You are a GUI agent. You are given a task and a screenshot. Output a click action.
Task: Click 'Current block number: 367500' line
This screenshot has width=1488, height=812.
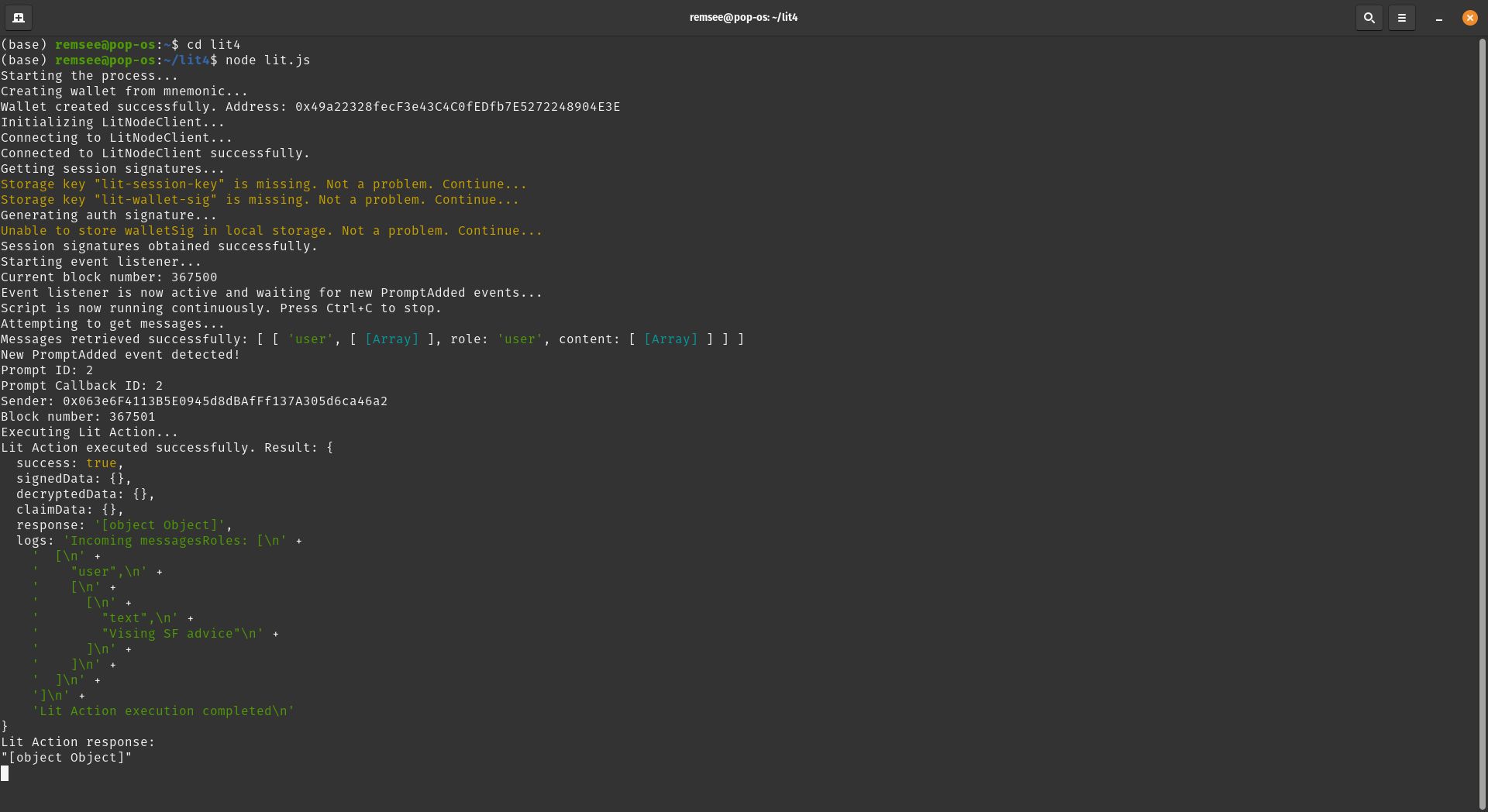tap(108, 277)
